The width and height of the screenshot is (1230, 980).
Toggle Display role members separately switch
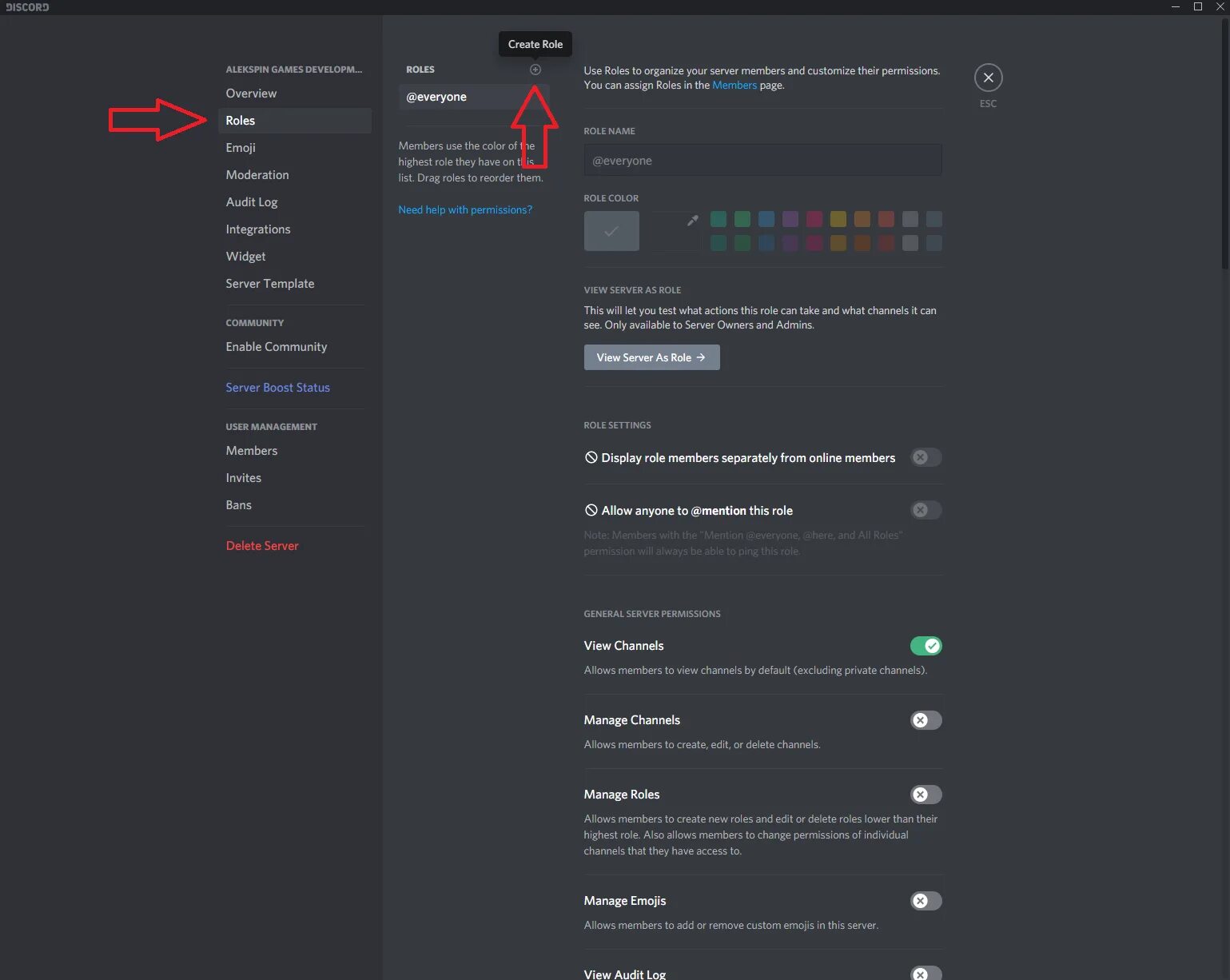point(926,457)
